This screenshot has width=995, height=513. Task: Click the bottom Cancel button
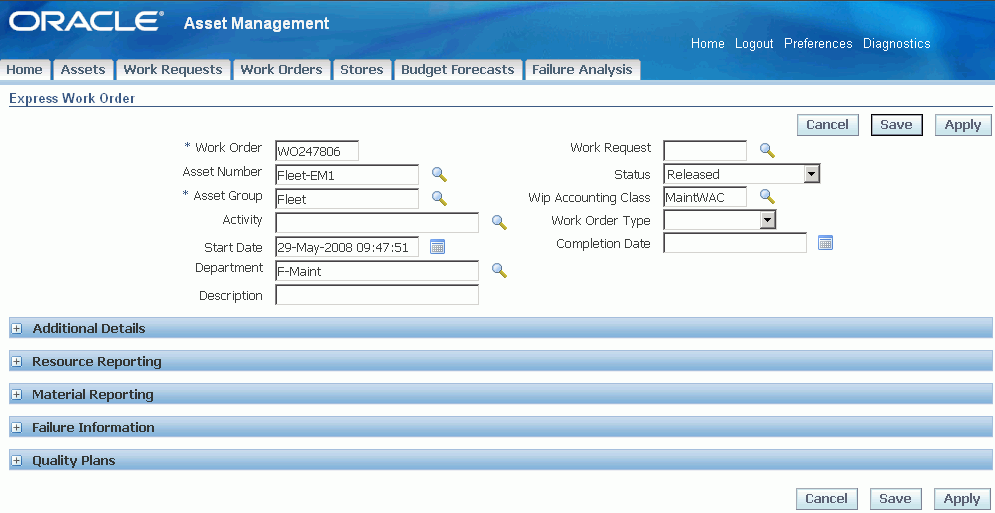tap(826, 499)
